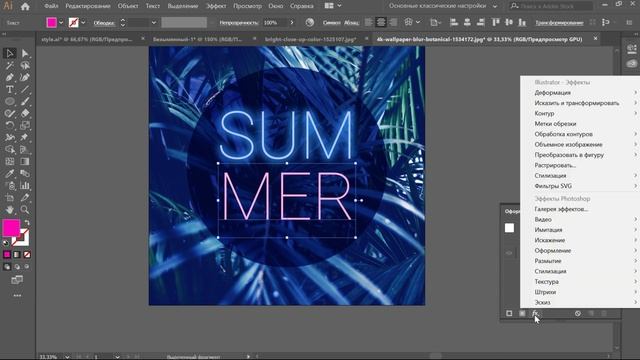Click the clear appearance icon
This screenshot has height=360, width=640.
click(x=578, y=313)
